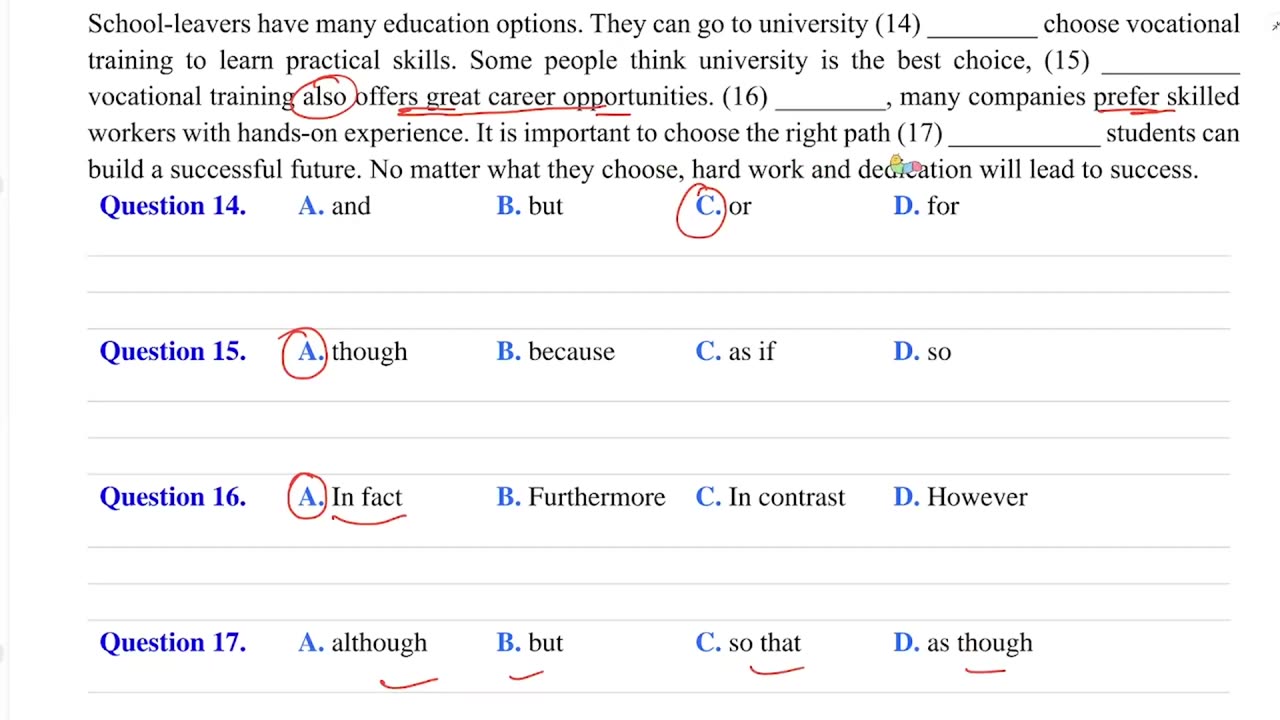
Task: Click the collapse arrows icon at top-right corner
Action: pos(1275,26)
